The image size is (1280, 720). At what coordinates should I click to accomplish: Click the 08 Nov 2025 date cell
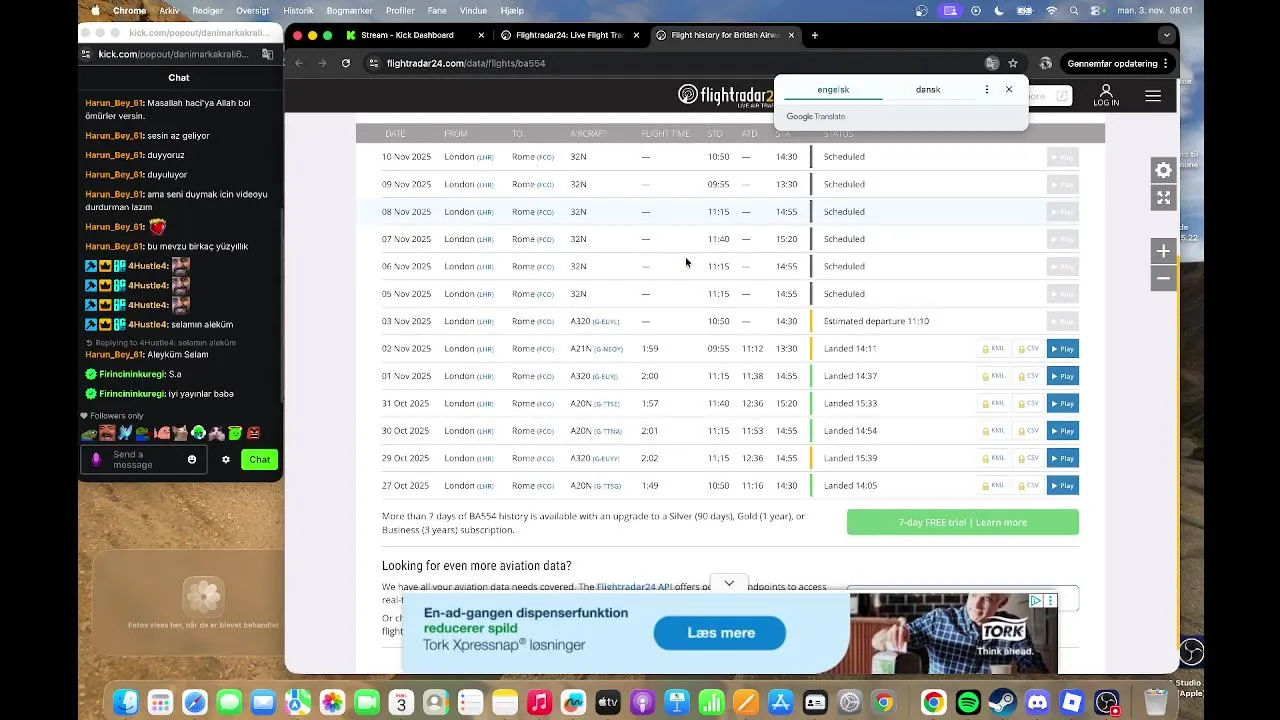click(406, 212)
